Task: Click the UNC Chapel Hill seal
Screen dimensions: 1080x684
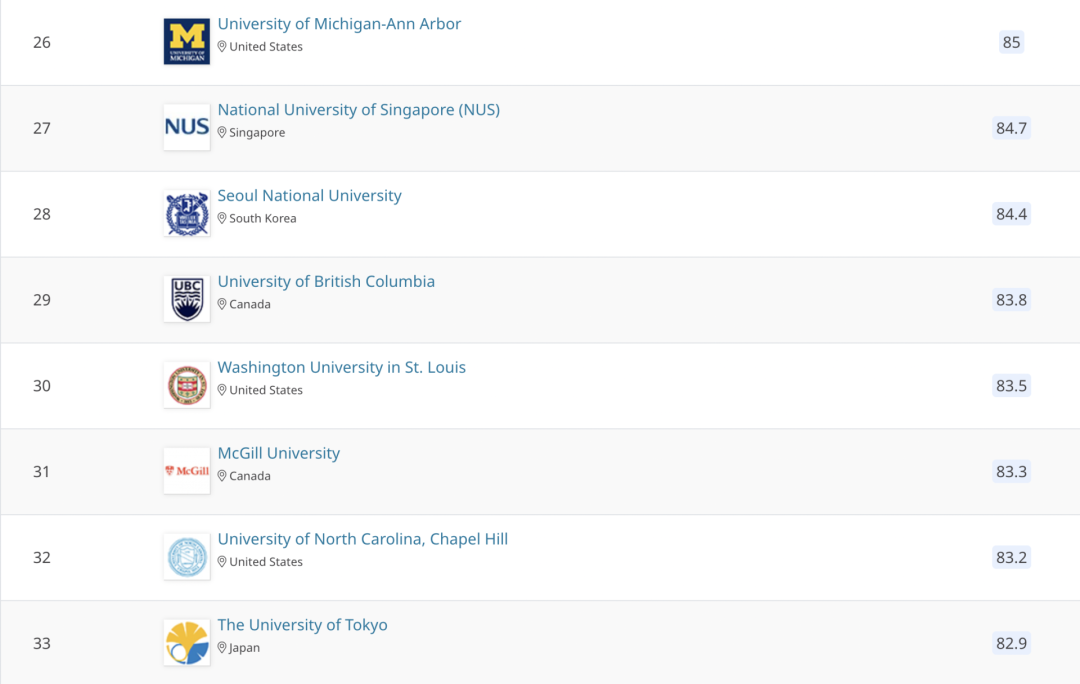Action: (x=187, y=557)
